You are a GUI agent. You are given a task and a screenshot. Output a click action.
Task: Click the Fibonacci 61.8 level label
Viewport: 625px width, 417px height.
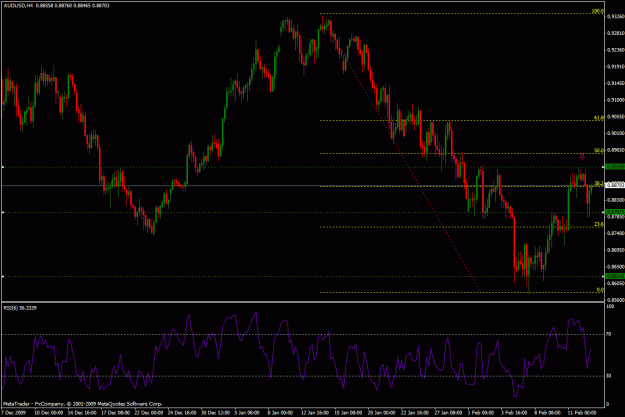tap(599, 118)
